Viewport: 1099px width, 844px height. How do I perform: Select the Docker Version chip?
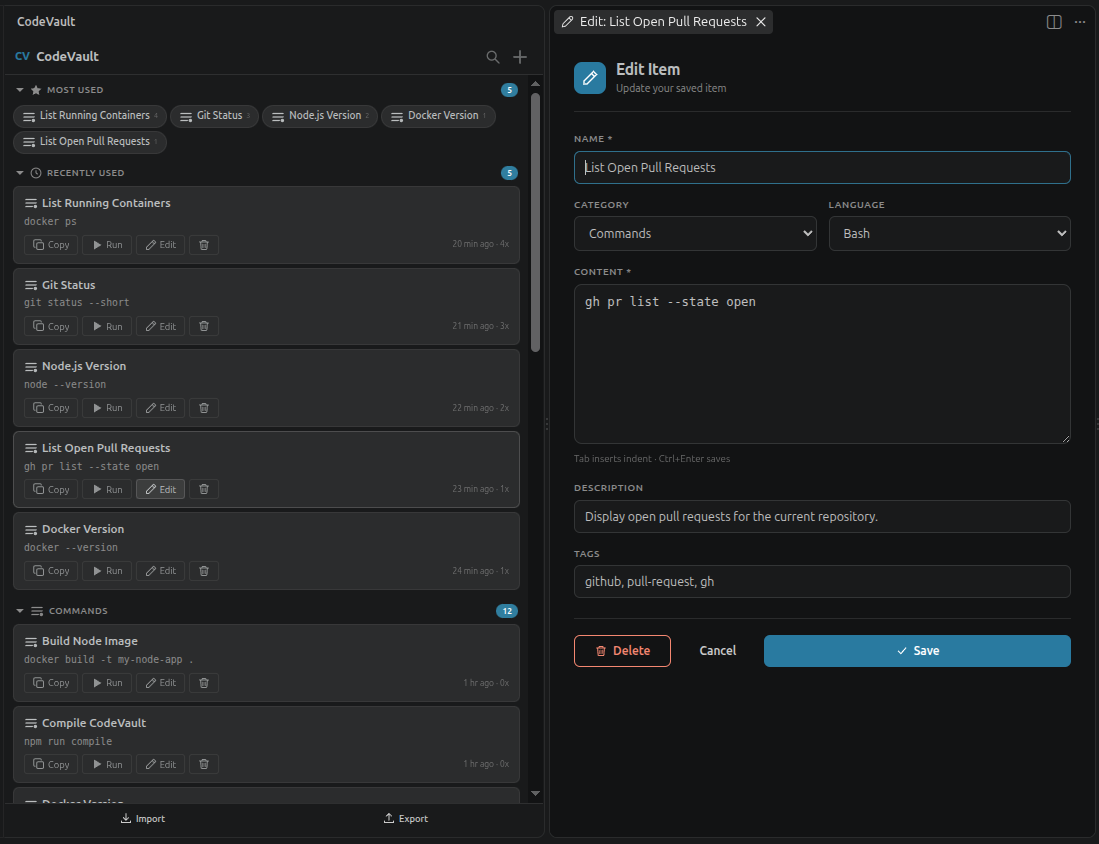coord(438,116)
